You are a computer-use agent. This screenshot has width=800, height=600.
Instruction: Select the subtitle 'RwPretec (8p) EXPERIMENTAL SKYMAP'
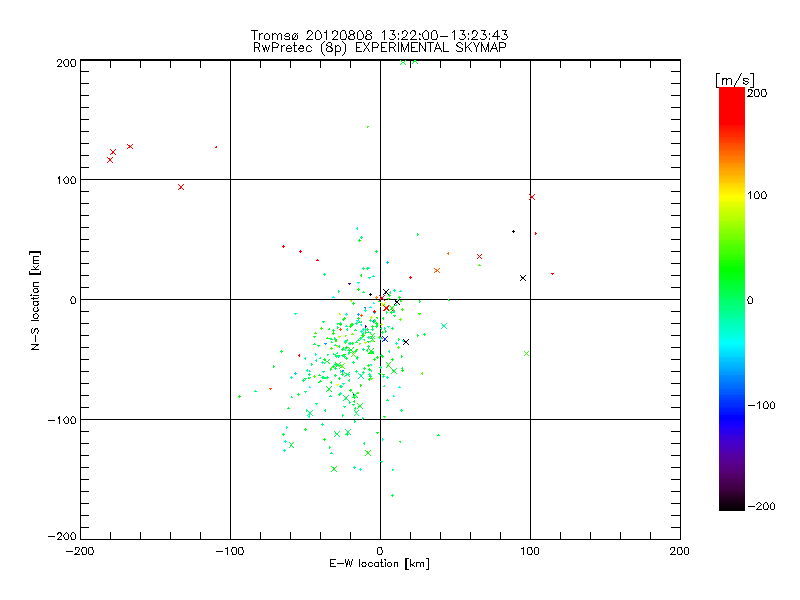tap(379, 47)
